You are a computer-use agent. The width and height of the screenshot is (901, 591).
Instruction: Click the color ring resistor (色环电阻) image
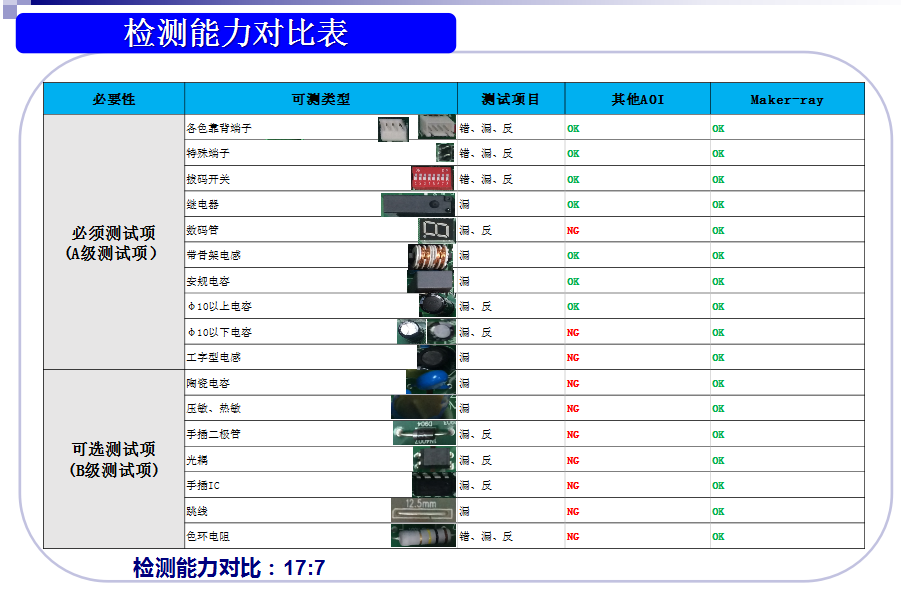click(x=423, y=536)
